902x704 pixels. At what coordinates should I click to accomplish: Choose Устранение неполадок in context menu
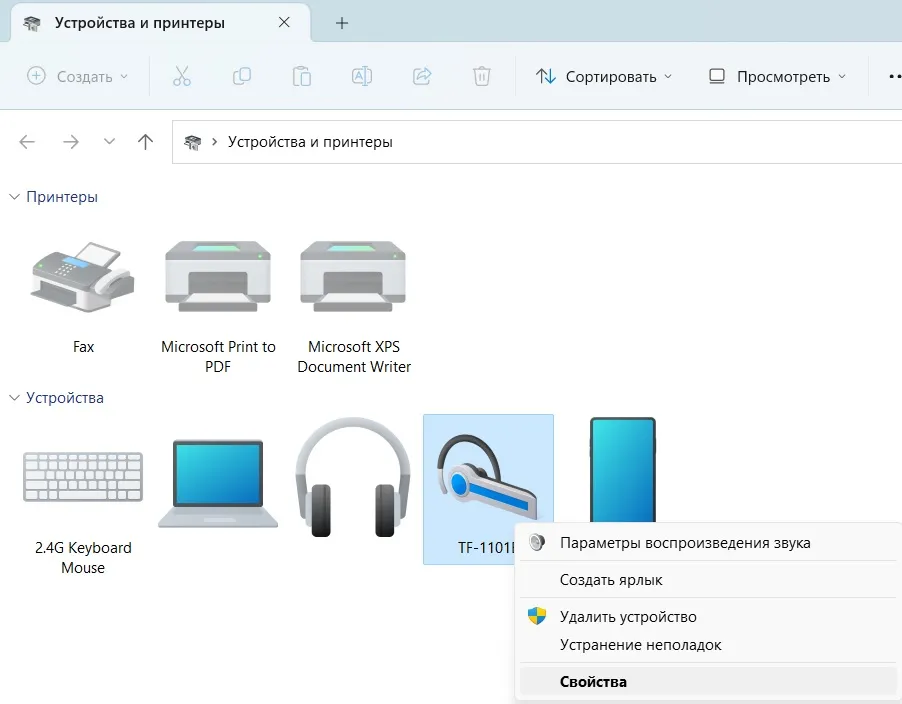click(x=709, y=645)
